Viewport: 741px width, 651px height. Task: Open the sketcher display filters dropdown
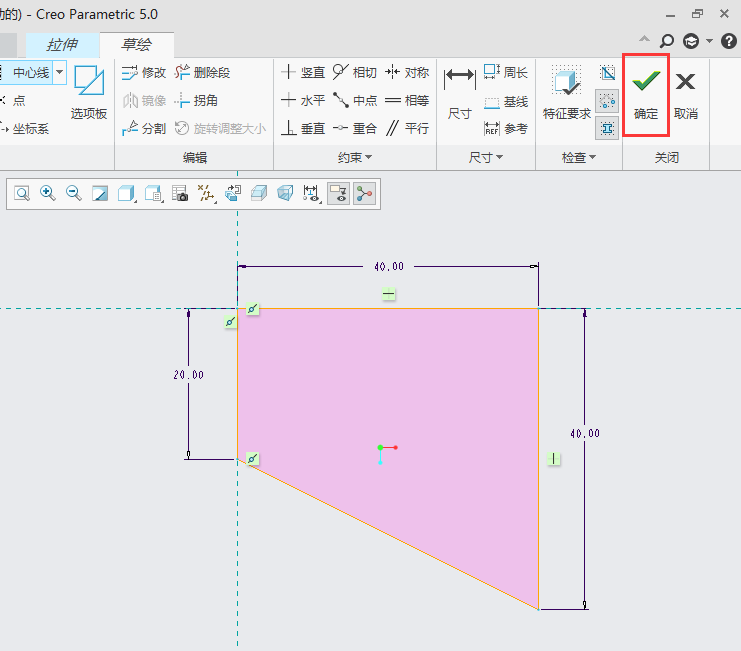click(x=311, y=194)
